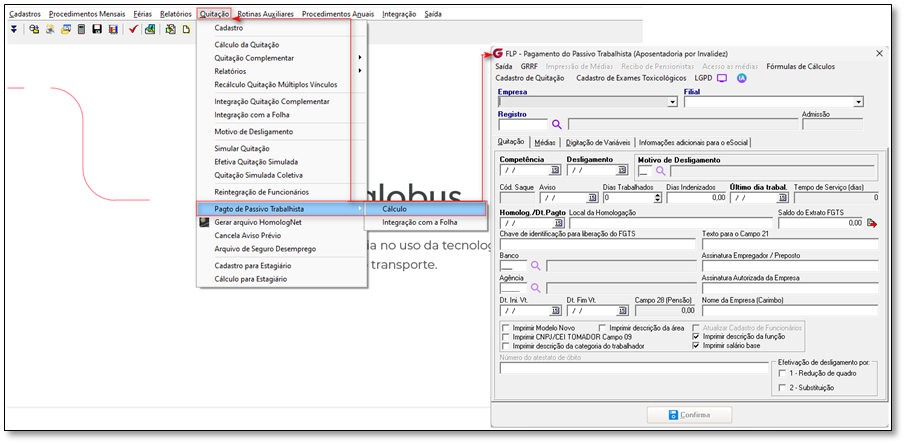Click the magnifier beside Motivo de Desligamento
Screen dimensions: 905x444
pyautogui.click(x=660, y=171)
